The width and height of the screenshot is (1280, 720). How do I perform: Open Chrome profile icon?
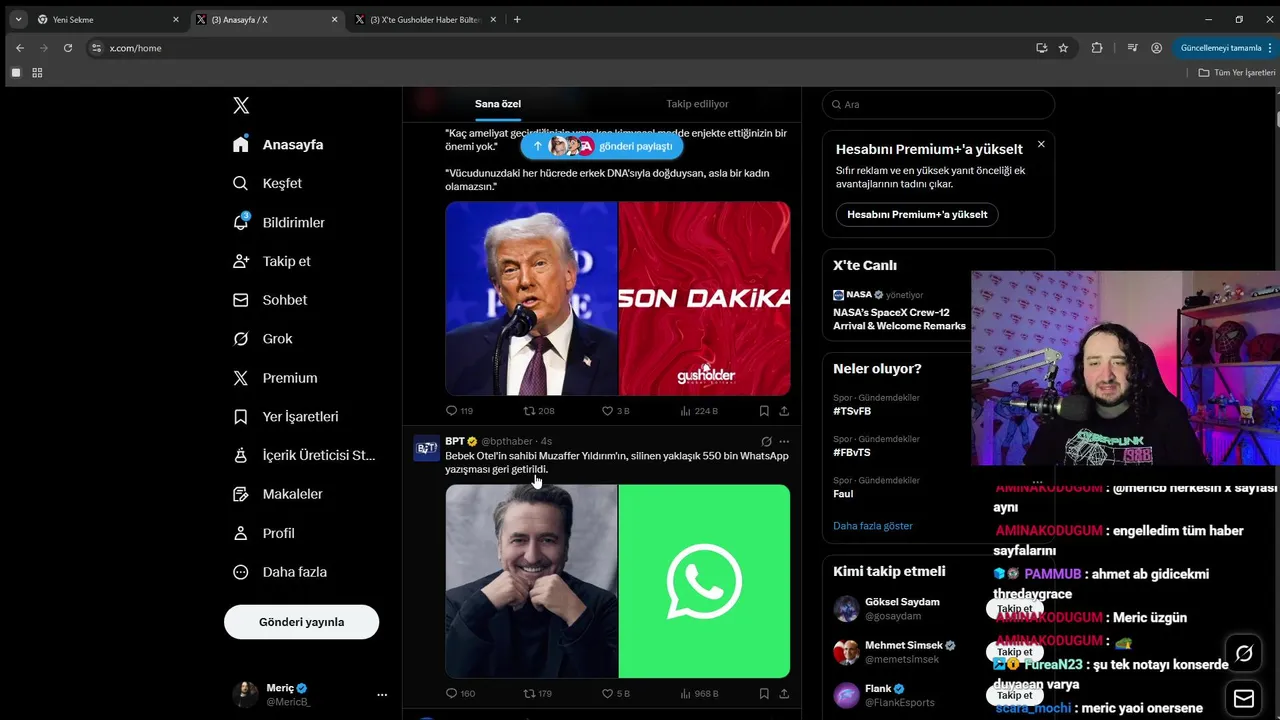click(1157, 48)
